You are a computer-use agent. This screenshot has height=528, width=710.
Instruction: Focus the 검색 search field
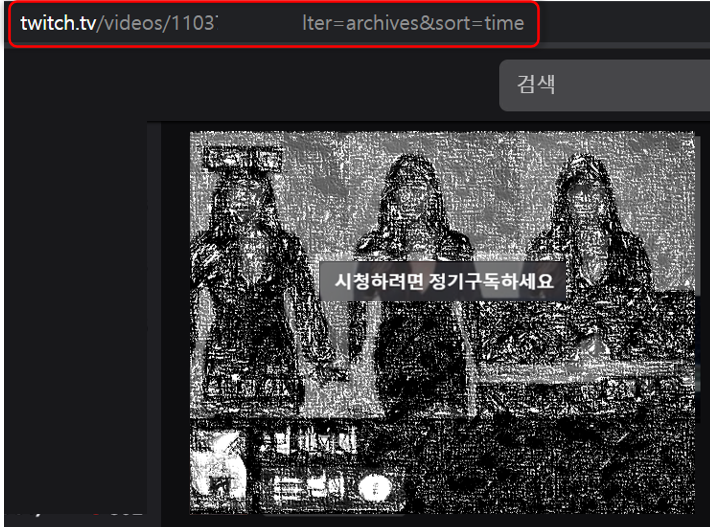tap(604, 85)
